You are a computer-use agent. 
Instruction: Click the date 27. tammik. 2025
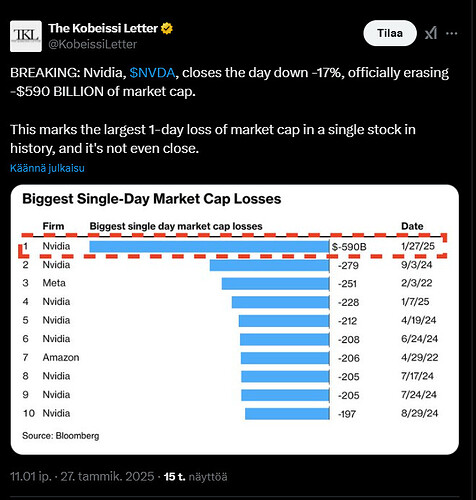click(x=107, y=477)
